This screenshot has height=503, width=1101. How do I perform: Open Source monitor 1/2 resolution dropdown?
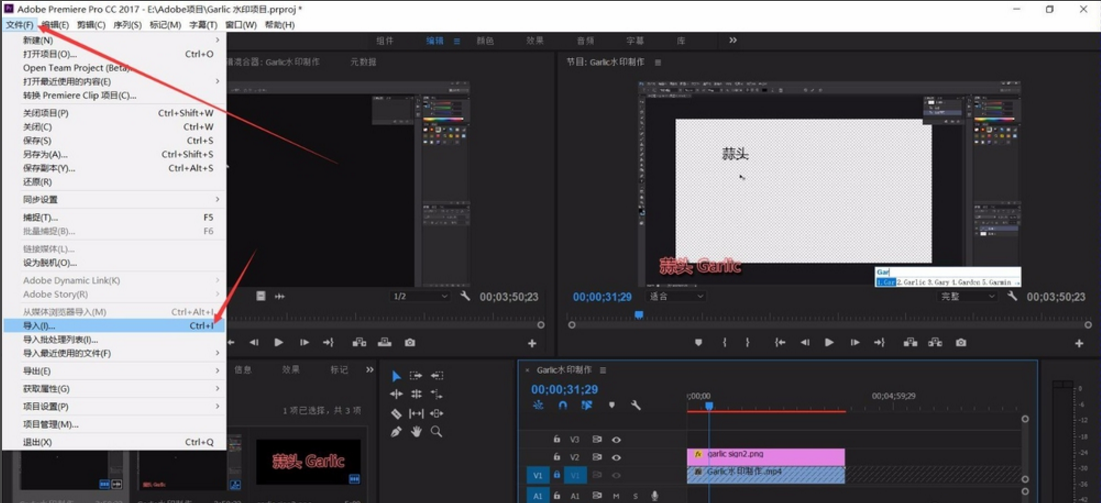click(418, 296)
